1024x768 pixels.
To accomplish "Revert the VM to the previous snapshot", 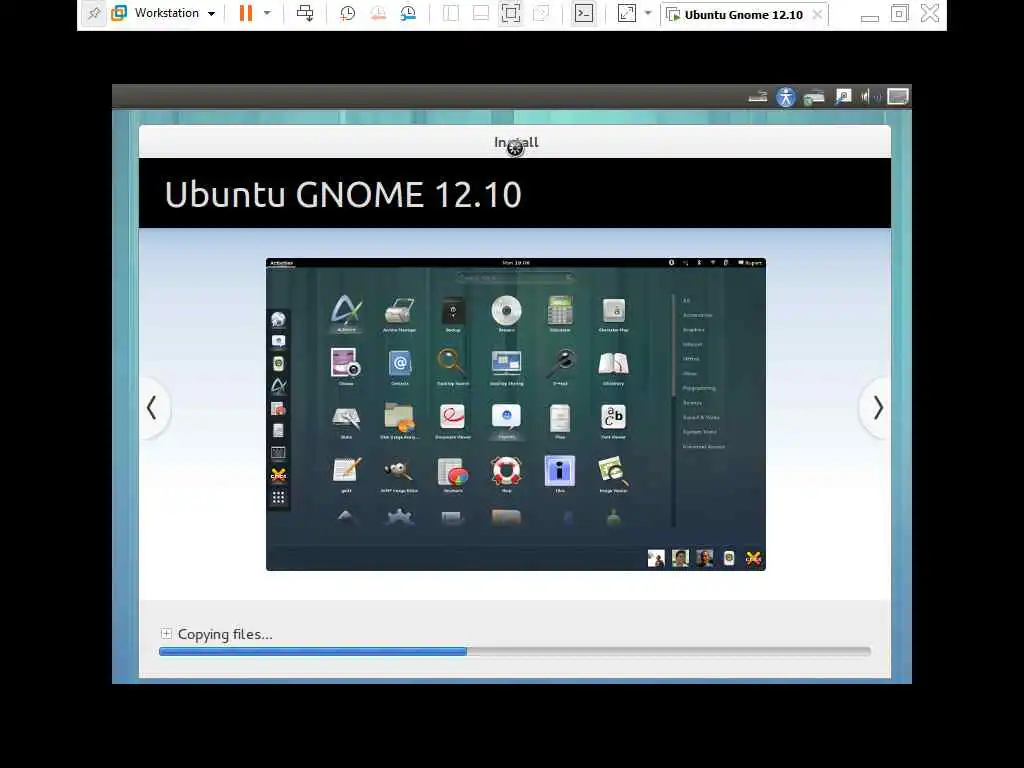I will click(x=378, y=13).
